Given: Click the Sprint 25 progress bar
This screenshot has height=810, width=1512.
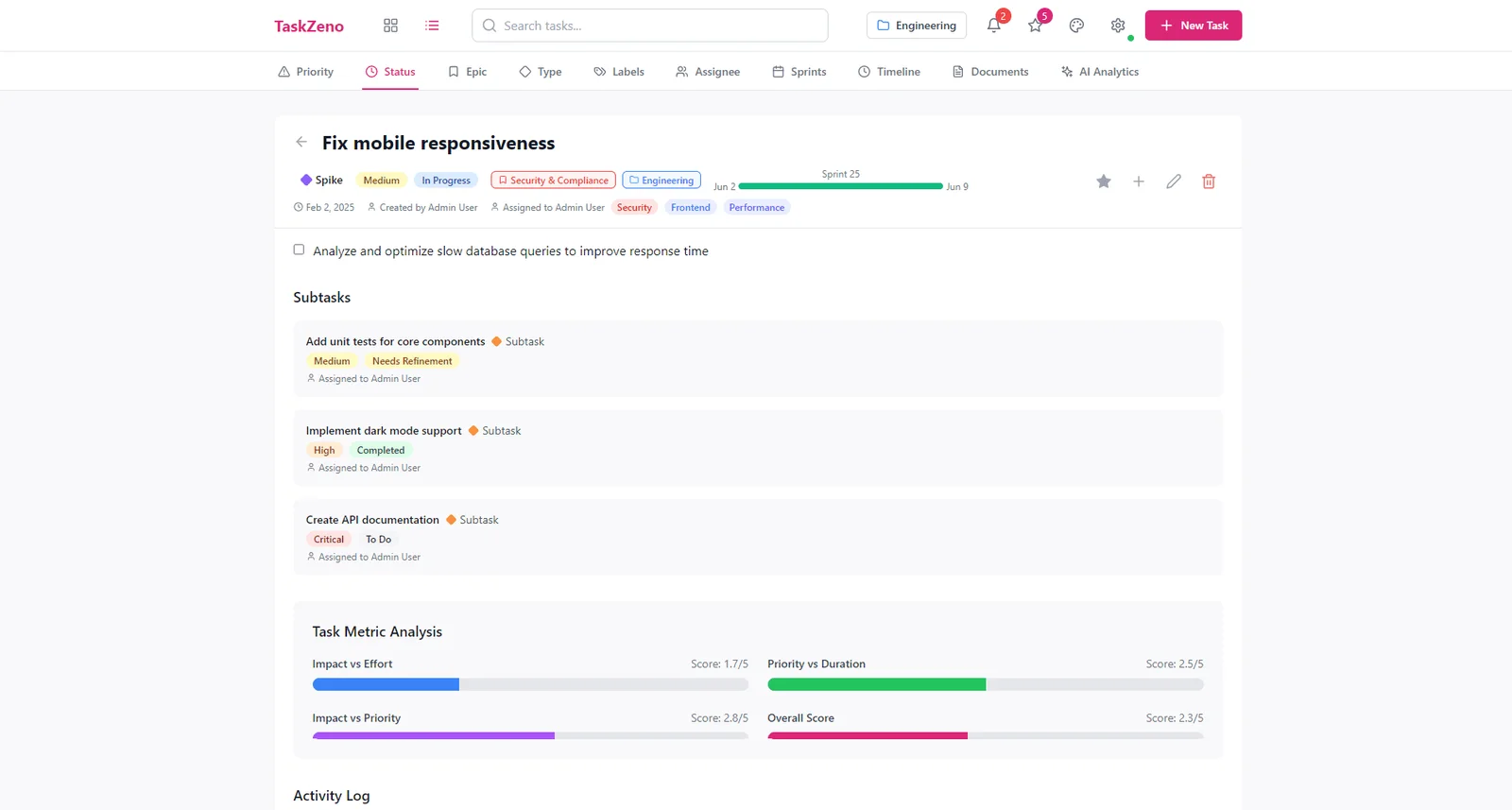Looking at the screenshot, I should point(840,186).
